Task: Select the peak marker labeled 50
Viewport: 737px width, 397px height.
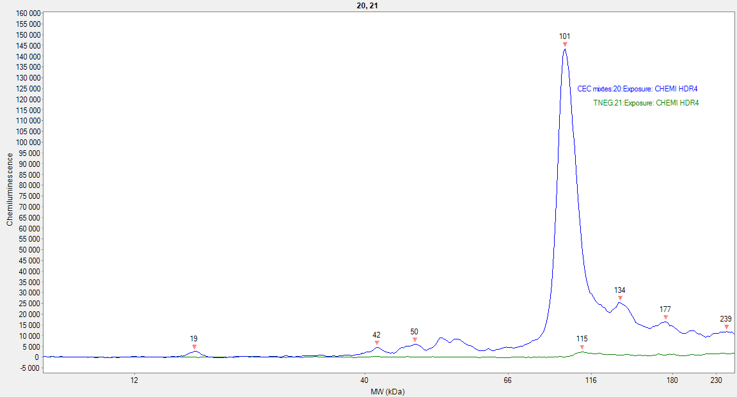Action: 415,340
